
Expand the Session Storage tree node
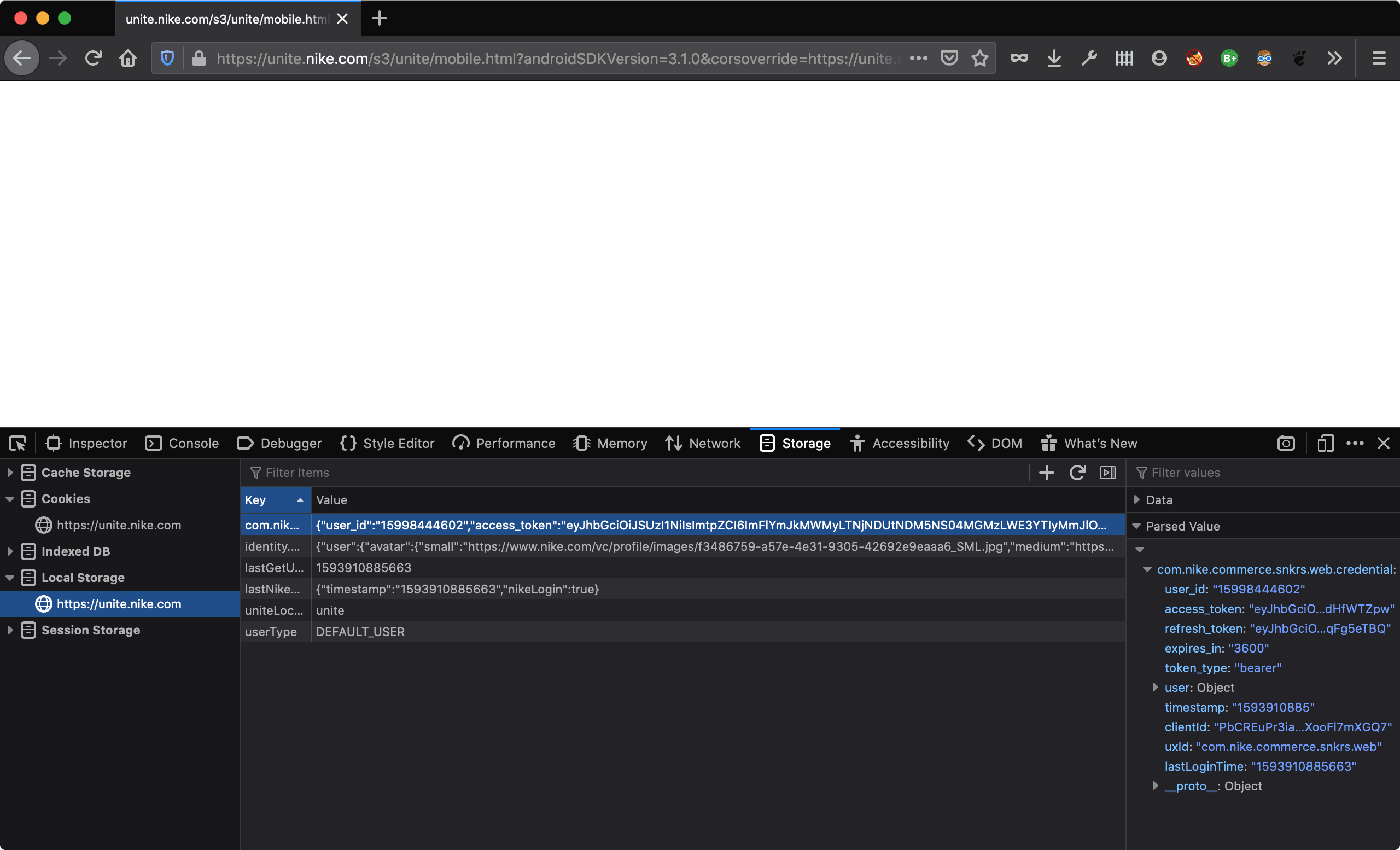pyautogui.click(x=10, y=630)
